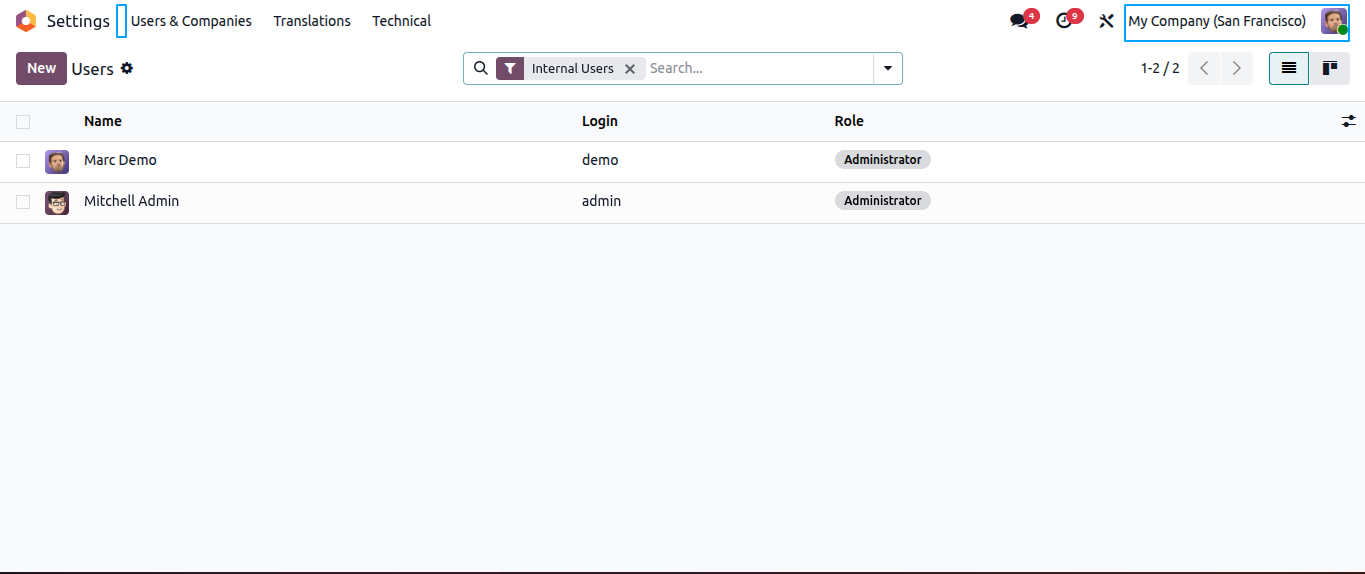Select the Marc Demo row checkbox
Image resolution: width=1365 pixels, height=574 pixels.
(23, 161)
